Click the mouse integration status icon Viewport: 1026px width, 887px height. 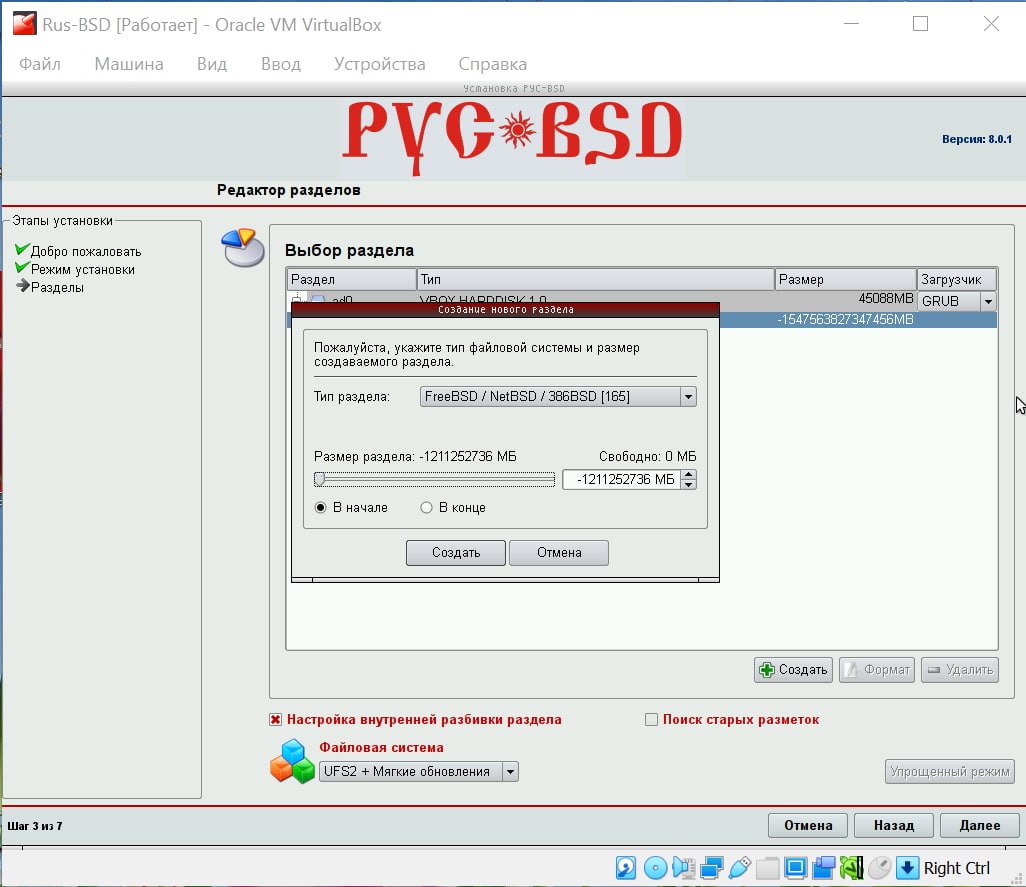click(x=880, y=868)
